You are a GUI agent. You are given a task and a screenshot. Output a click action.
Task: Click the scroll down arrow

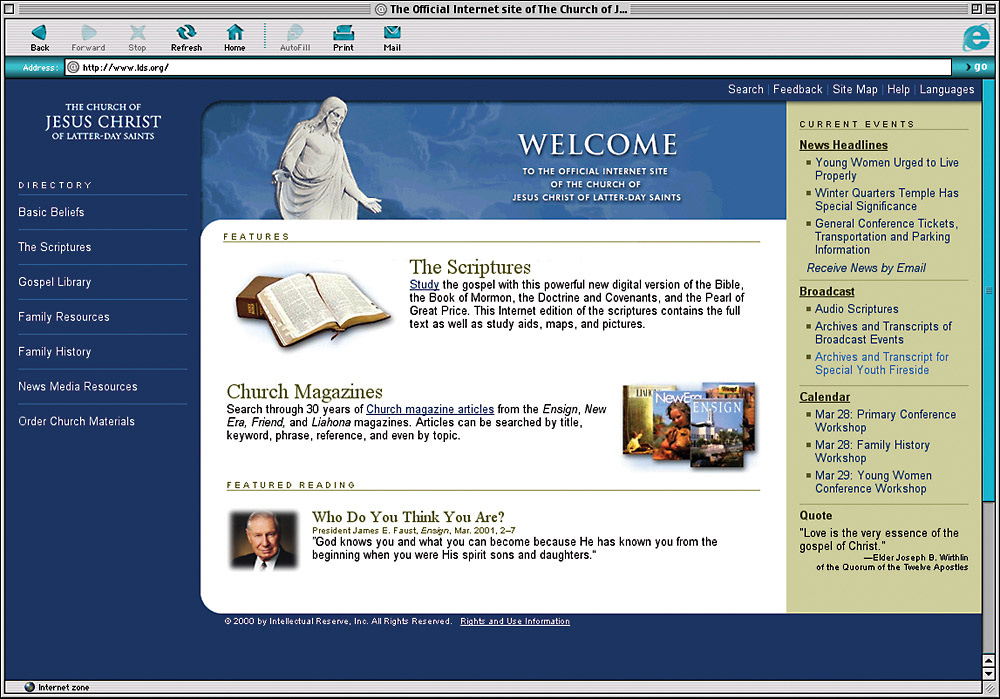click(x=989, y=673)
